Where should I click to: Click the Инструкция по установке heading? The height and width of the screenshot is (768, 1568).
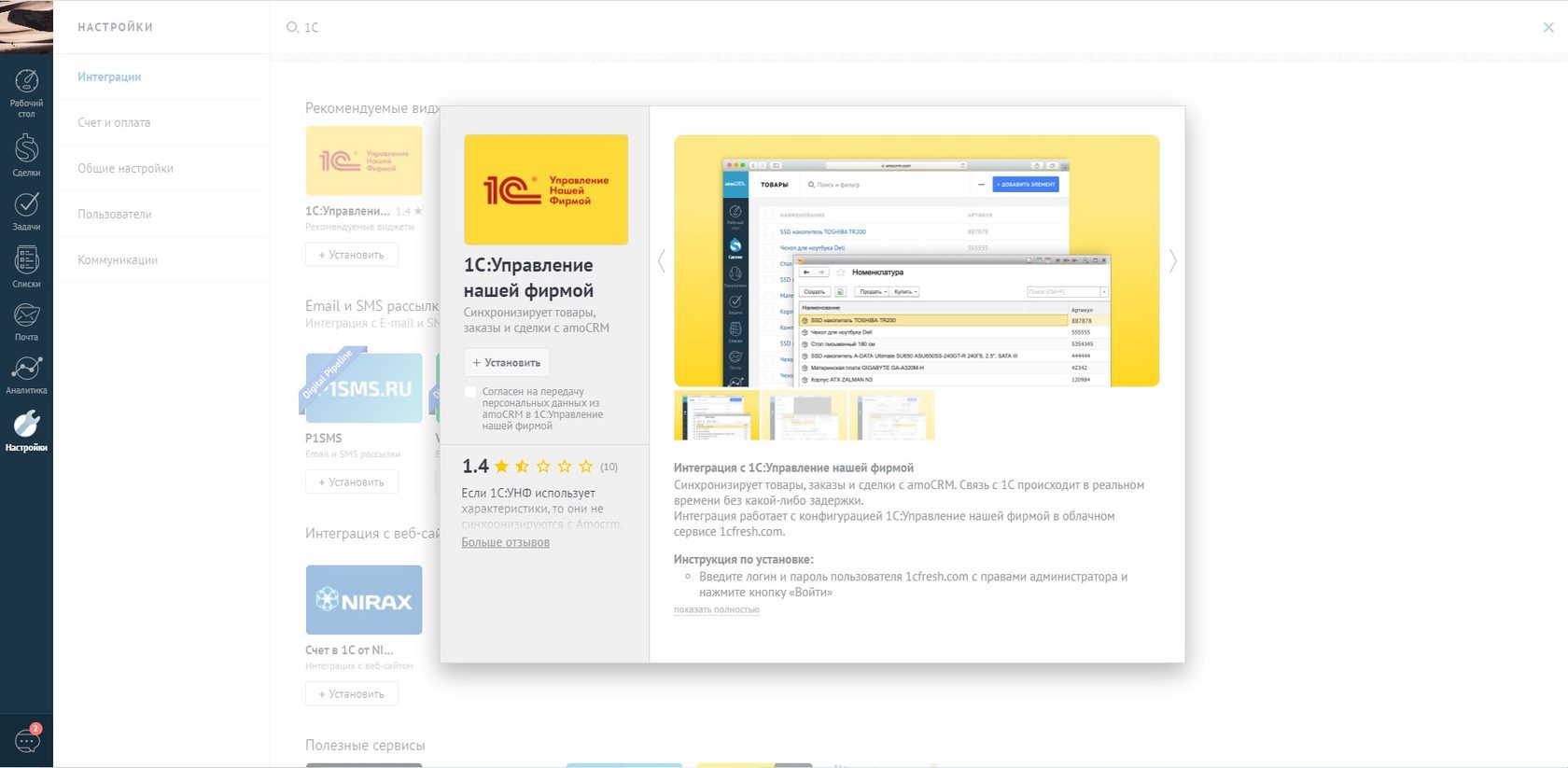pos(744,560)
